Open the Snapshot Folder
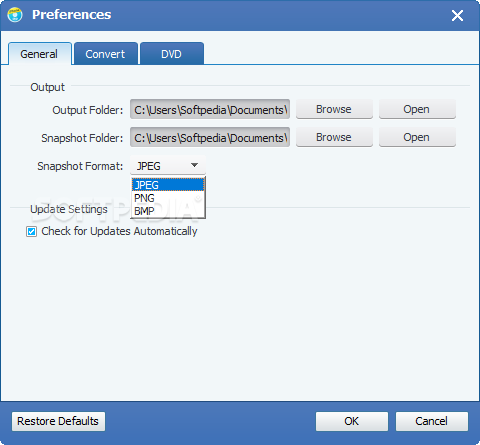Screen dimensions: 480x445 click(417, 137)
